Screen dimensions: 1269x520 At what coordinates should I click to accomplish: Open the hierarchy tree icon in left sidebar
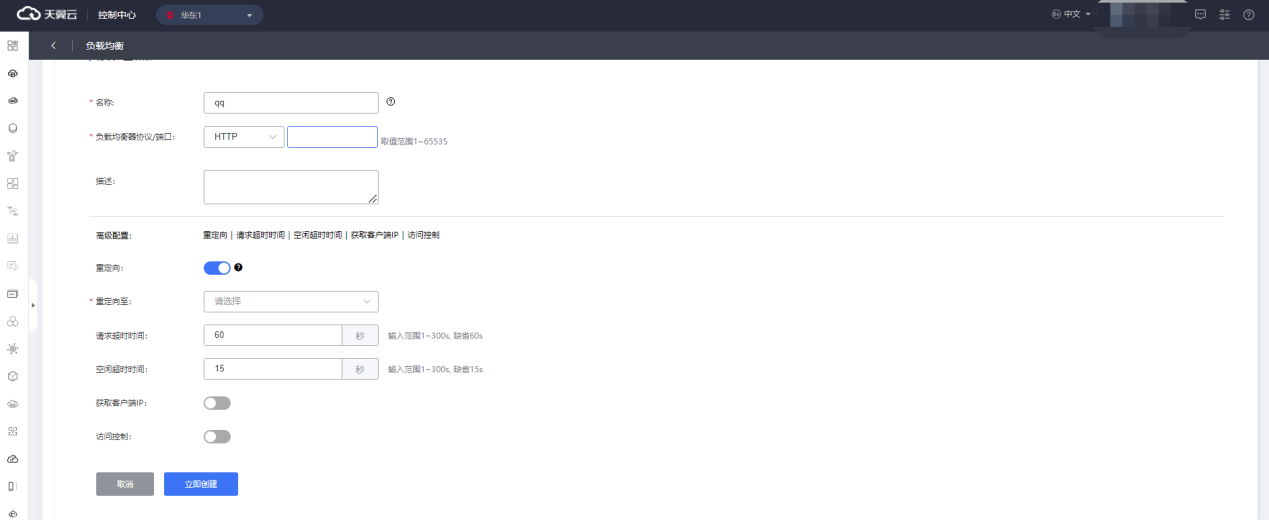12,211
